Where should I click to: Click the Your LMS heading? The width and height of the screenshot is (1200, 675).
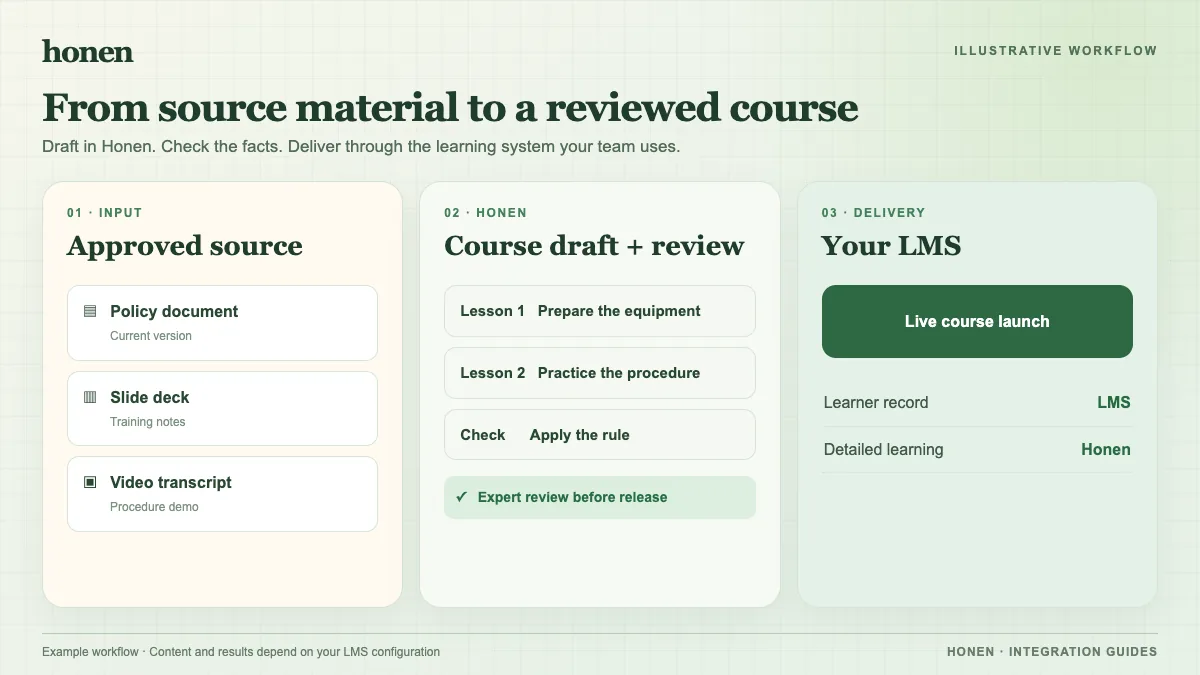891,246
